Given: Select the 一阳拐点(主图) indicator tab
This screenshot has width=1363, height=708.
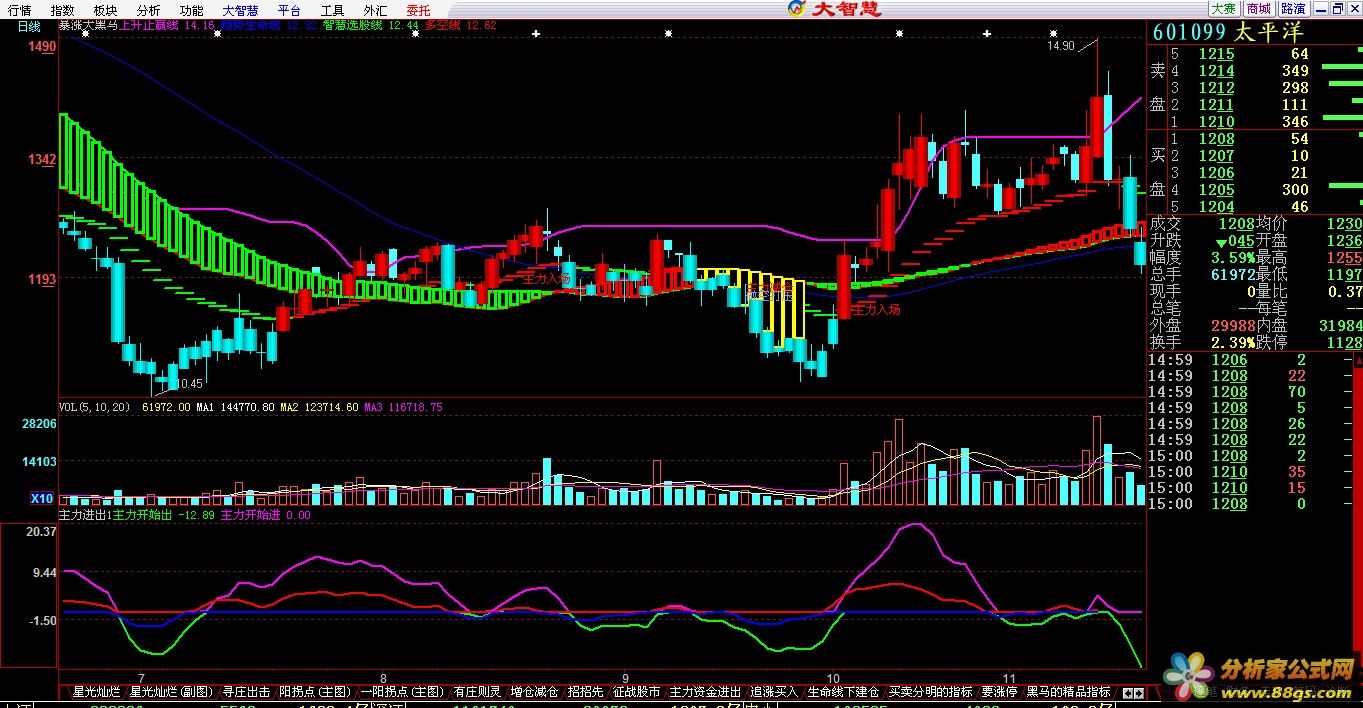Looking at the screenshot, I should point(402,691).
